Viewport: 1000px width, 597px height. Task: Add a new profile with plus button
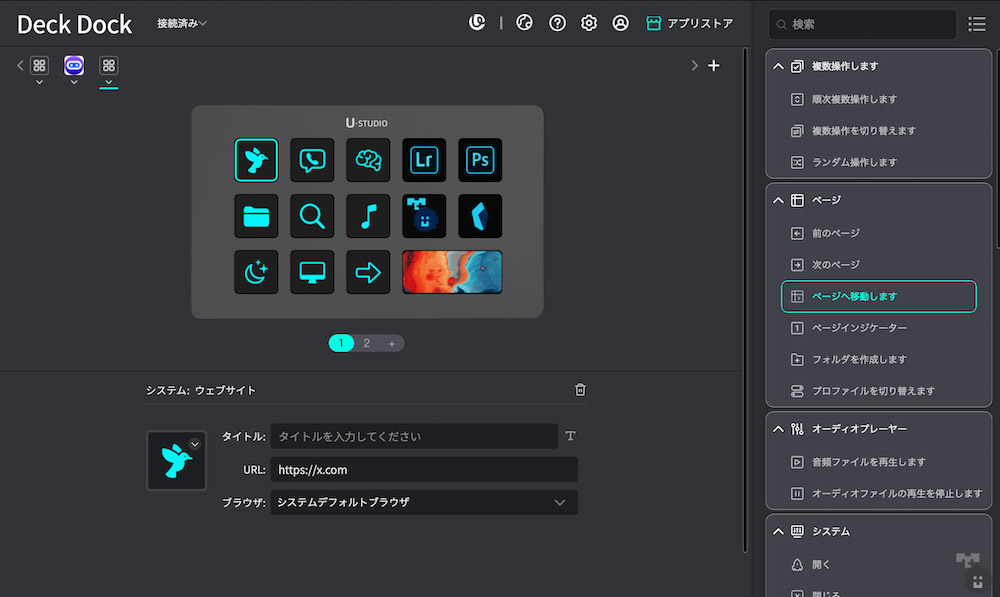pos(714,66)
